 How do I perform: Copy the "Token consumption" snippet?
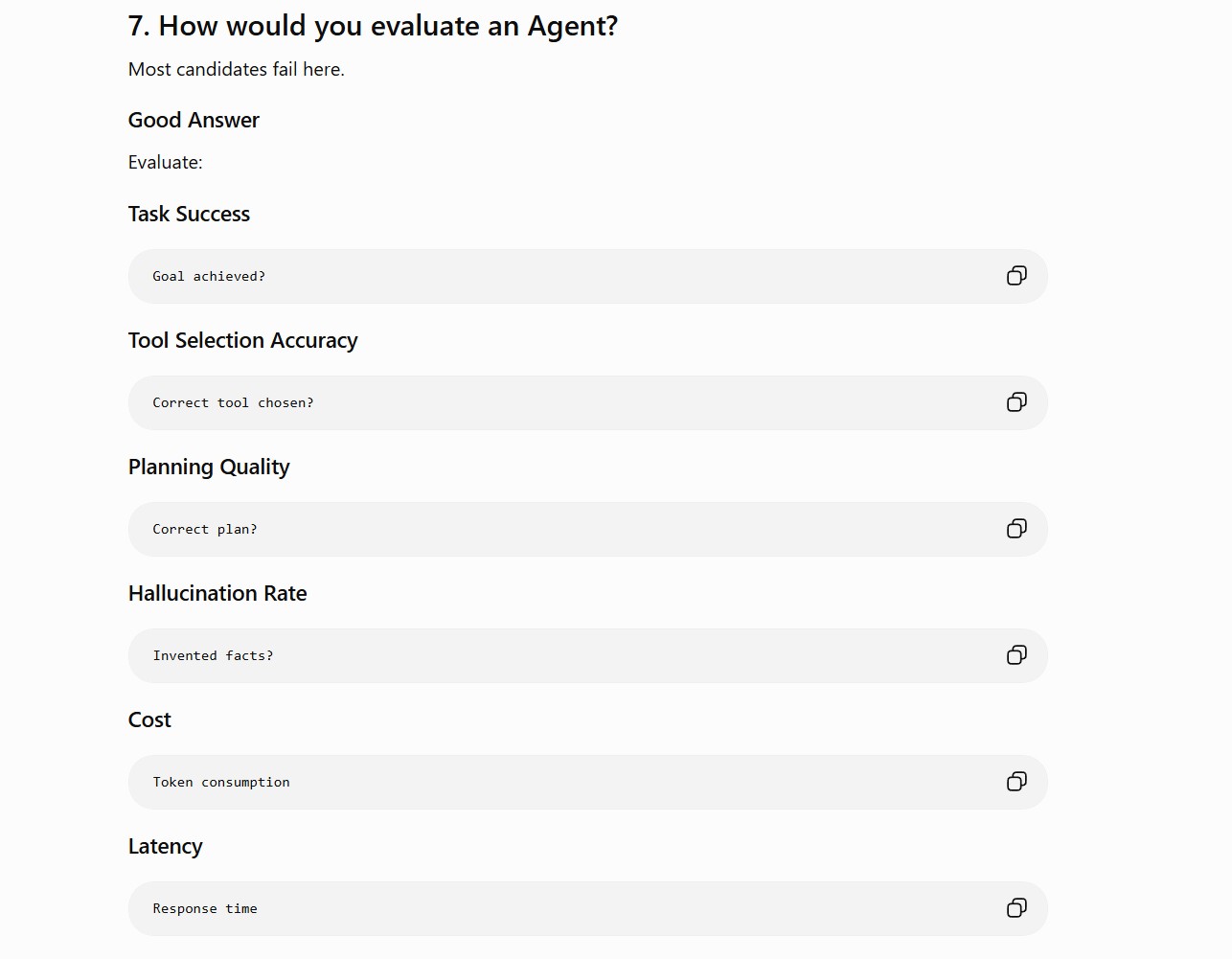[x=1016, y=782]
